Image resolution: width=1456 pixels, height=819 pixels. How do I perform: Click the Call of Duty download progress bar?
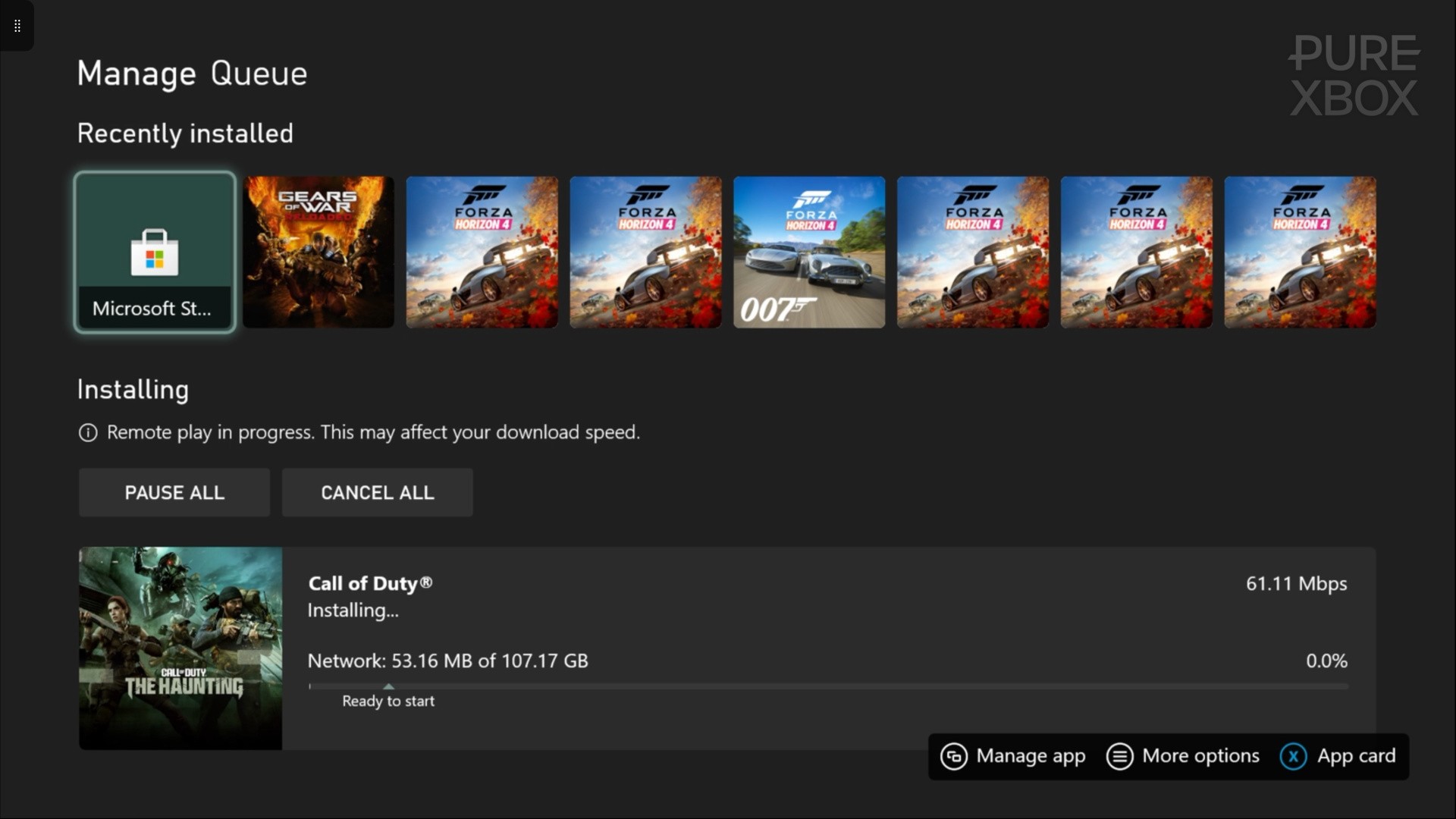(x=828, y=686)
